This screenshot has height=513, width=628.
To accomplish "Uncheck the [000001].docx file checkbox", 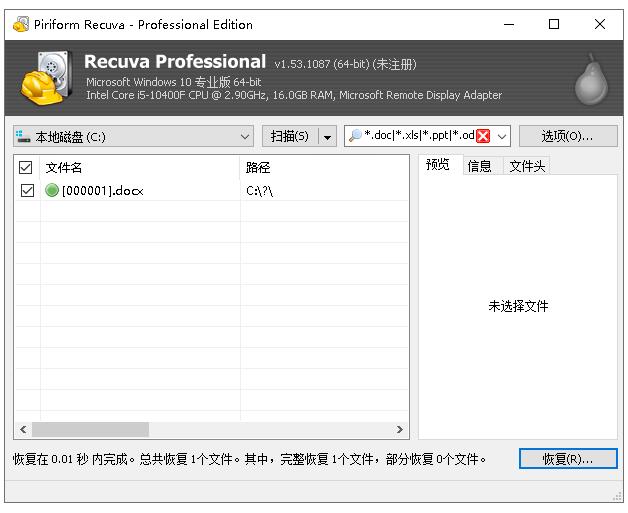I will (x=27, y=191).
